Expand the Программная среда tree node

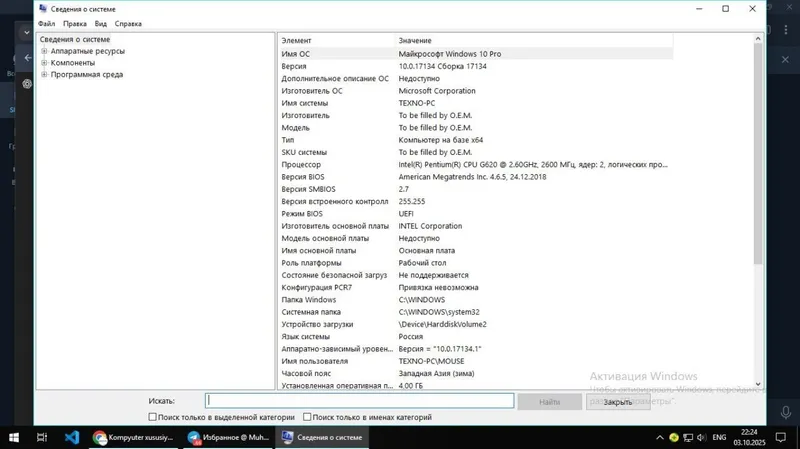pos(44,74)
